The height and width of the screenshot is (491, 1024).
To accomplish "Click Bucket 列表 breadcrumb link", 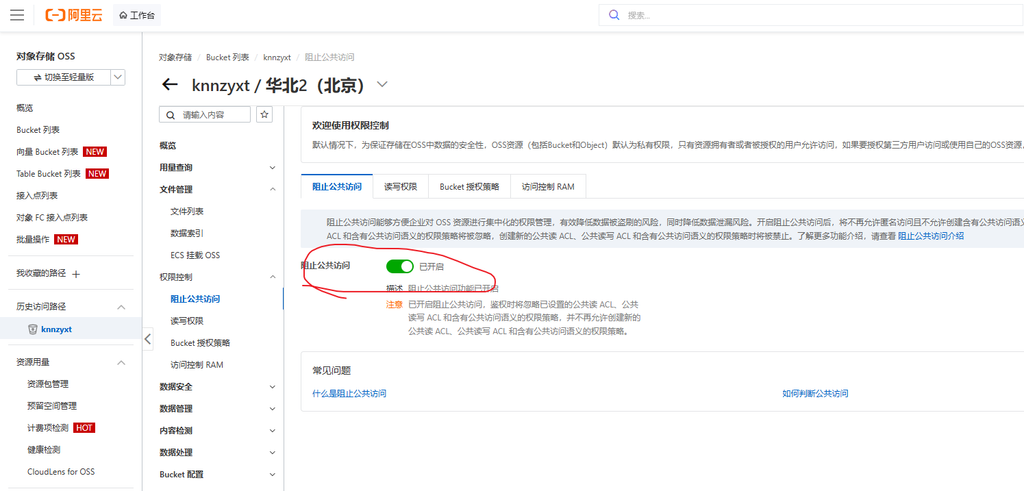I will (x=227, y=57).
